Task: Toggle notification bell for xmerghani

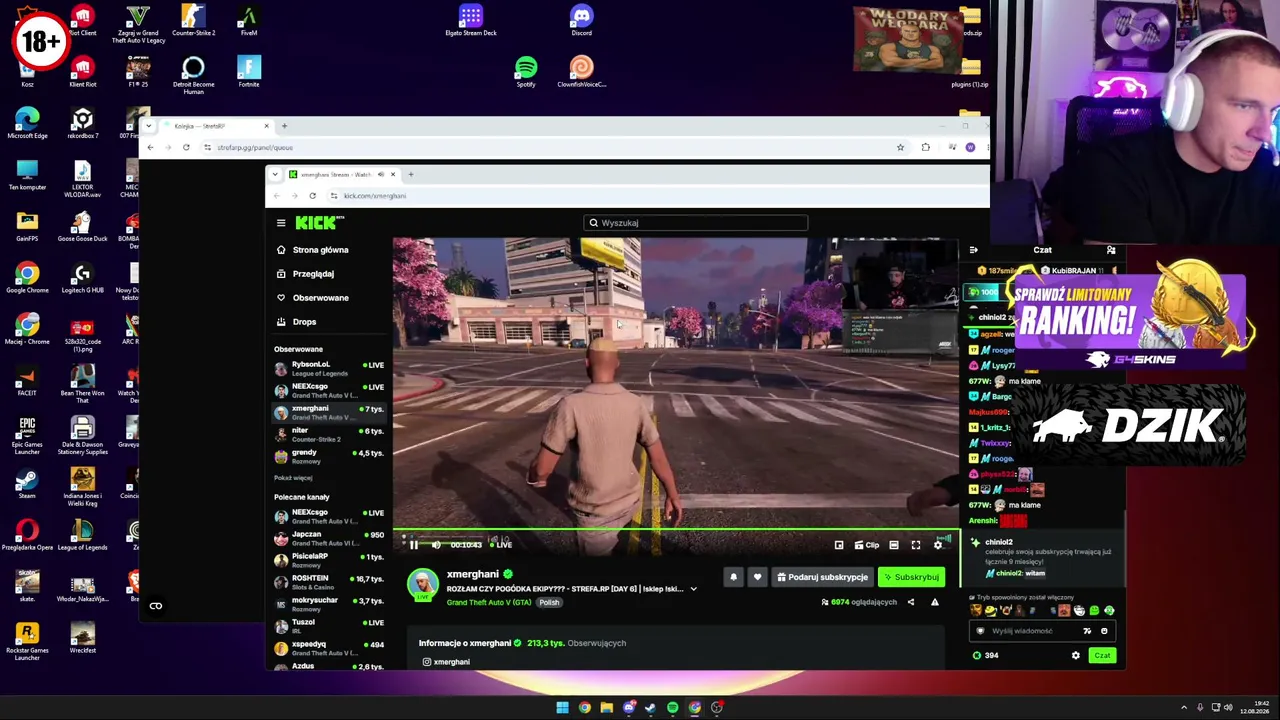Action: pyautogui.click(x=733, y=577)
